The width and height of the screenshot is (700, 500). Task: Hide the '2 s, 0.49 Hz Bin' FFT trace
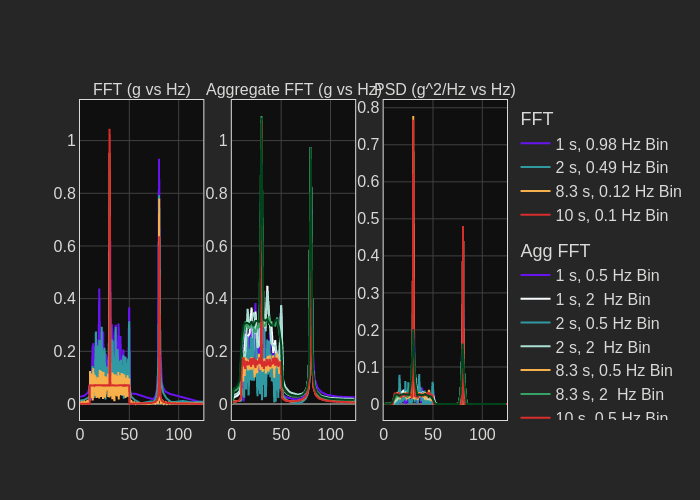(611, 168)
